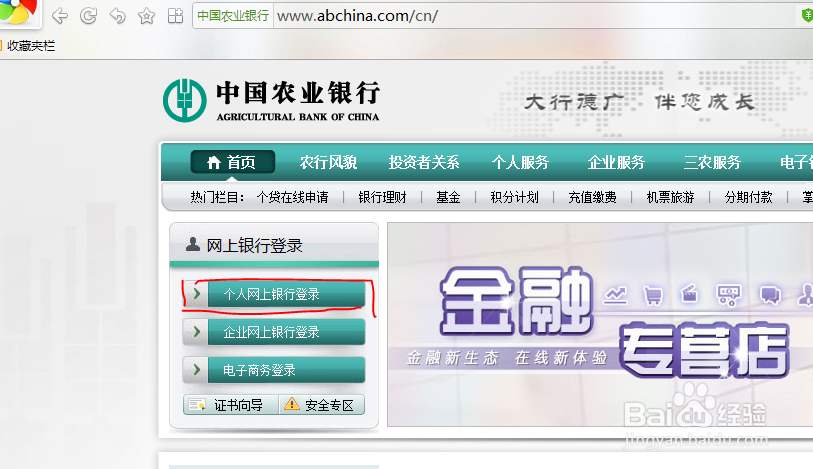Click arrow beside 个人网上银行登录
Image resolution: width=813 pixels, height=469 pixels.
[196, 294]
